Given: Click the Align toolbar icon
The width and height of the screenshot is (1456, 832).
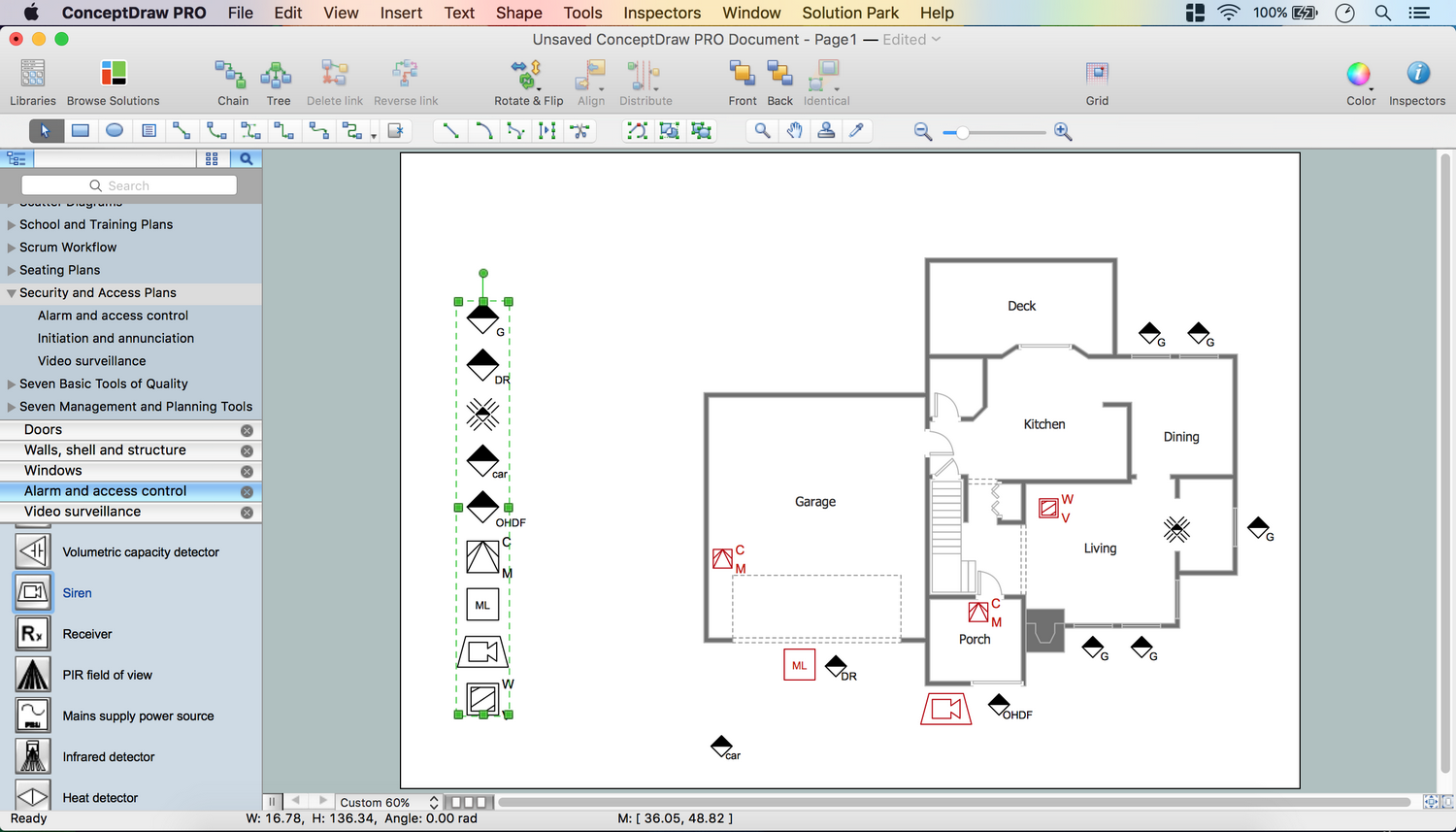Looking at the screenshot, I should 591,74.
